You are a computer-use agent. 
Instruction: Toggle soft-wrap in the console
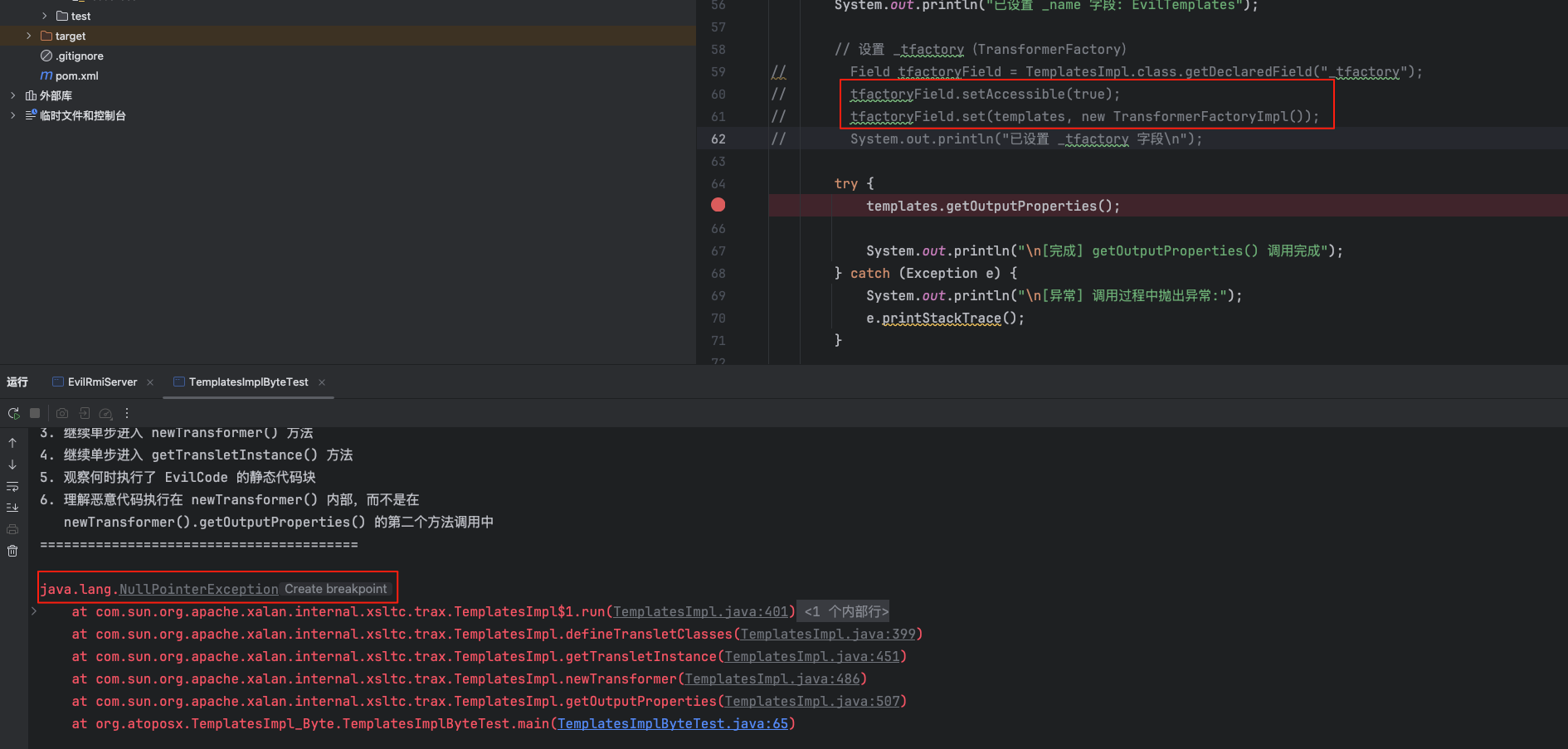pyautogui.click(x=12, y=486)
